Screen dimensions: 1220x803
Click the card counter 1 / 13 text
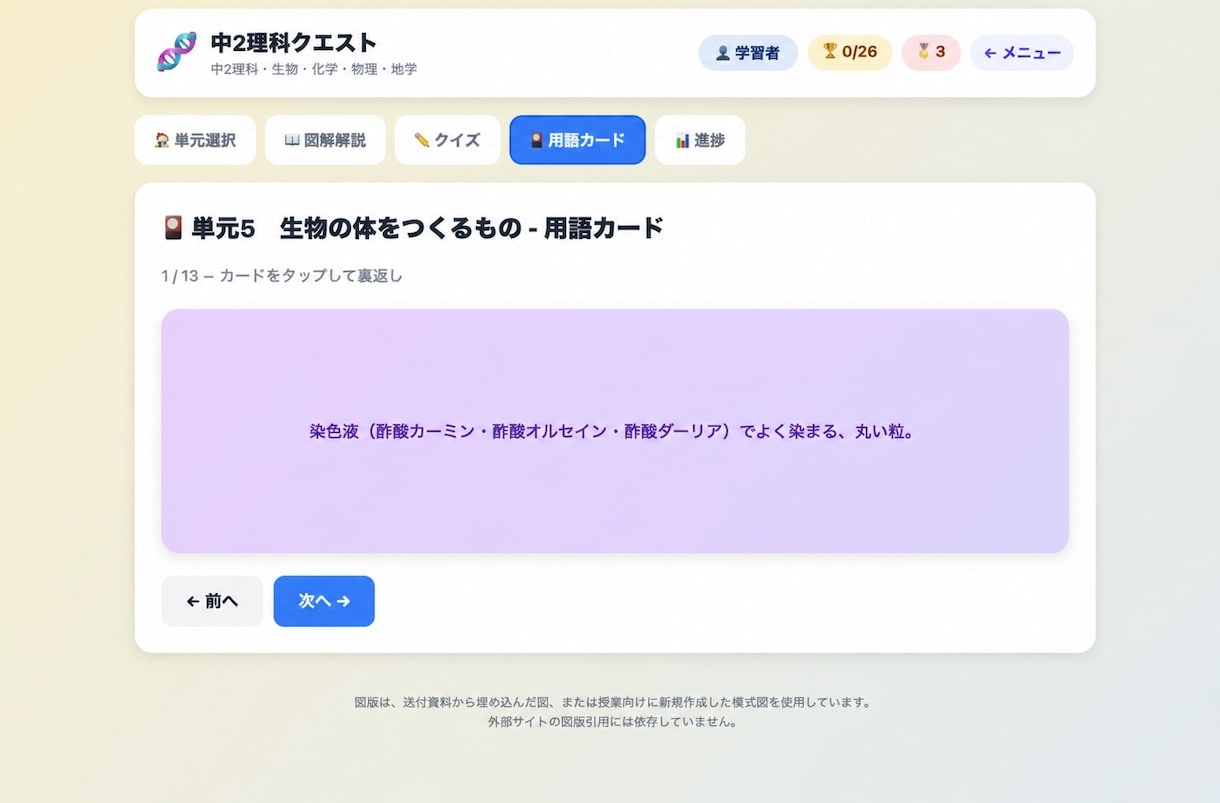click(x=180, y=276)
